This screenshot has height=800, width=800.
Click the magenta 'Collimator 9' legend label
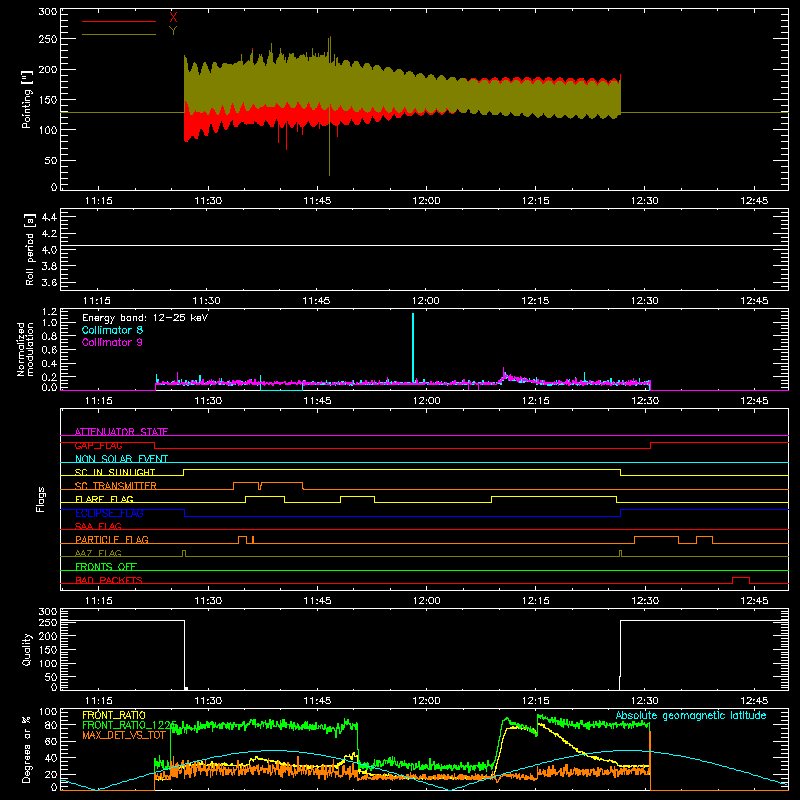[112, 342]
